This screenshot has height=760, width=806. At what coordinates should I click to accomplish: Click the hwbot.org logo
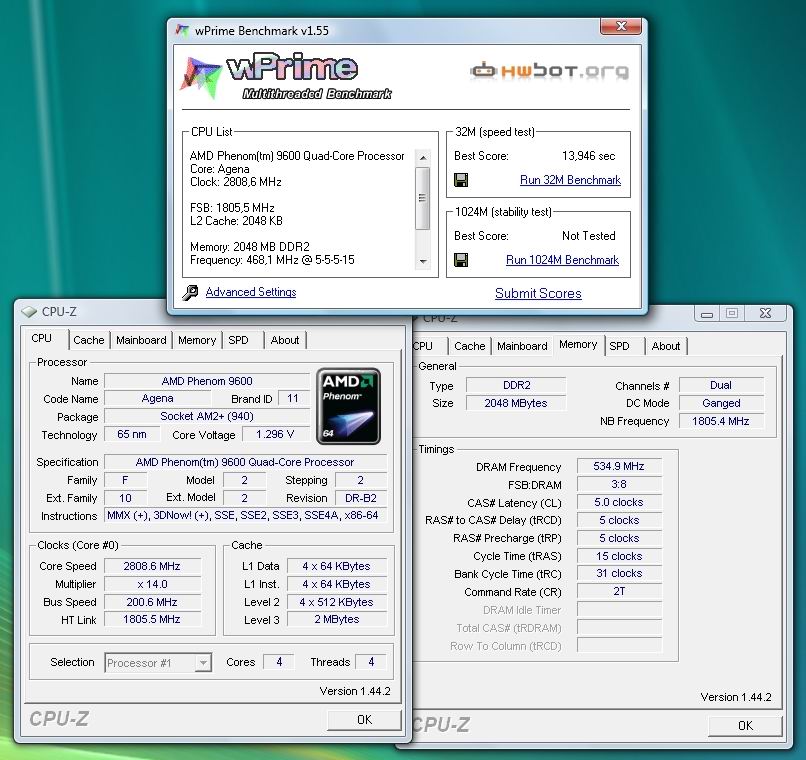(x=549, y=71)
